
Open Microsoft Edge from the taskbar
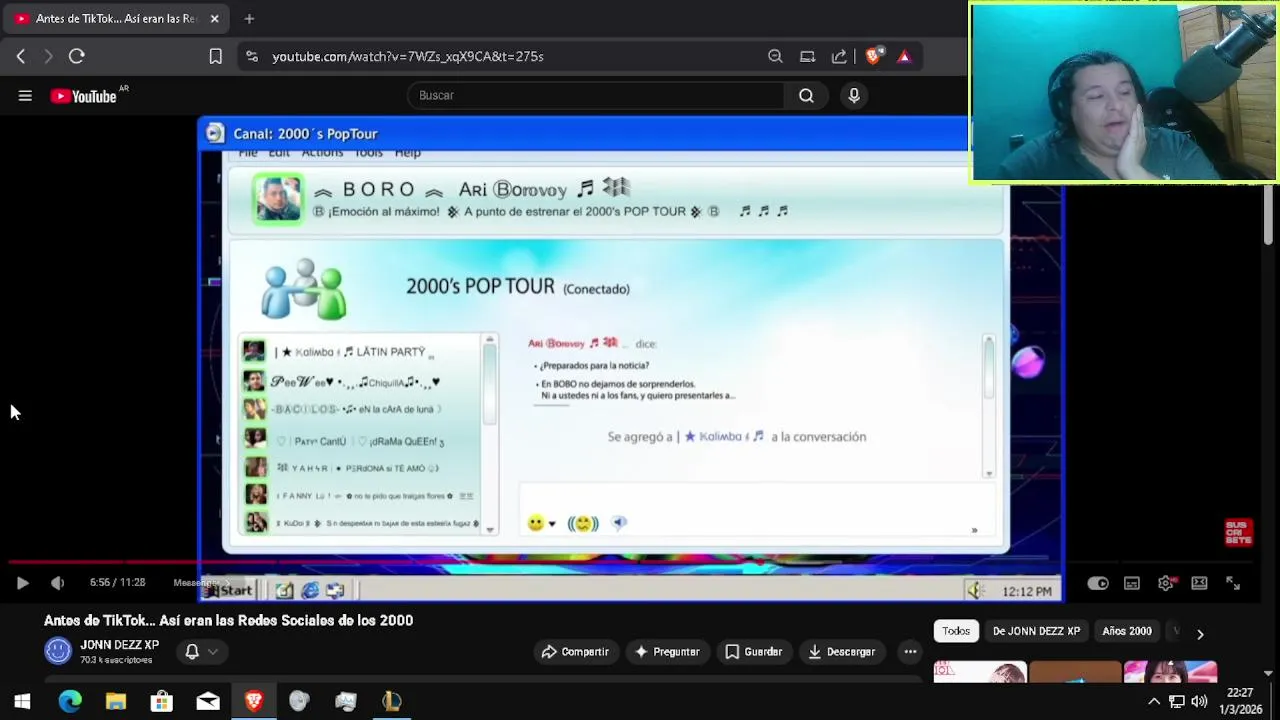click(x=69, y=702)
